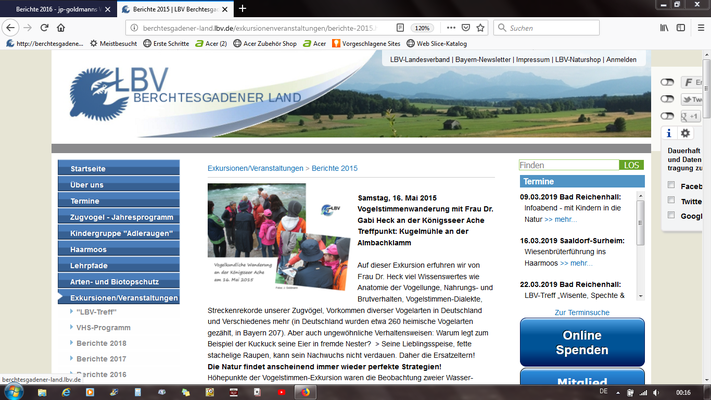Go back with the browser back arrow
Screen dimensions: 711x400
click(10, 28)
